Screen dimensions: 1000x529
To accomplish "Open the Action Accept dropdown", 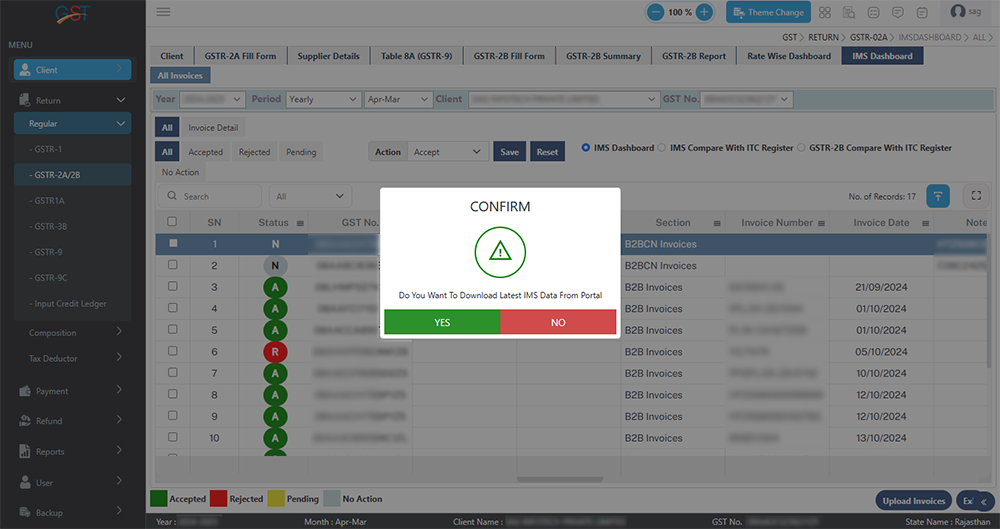I will click(x=447, y=152).
